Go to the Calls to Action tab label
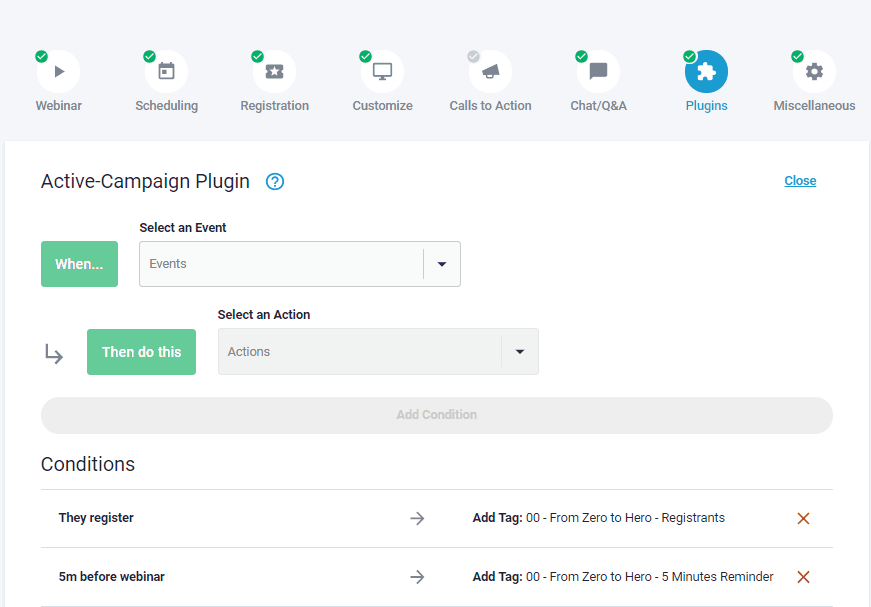Screen dimensions: 871x607 click(490, 106)
